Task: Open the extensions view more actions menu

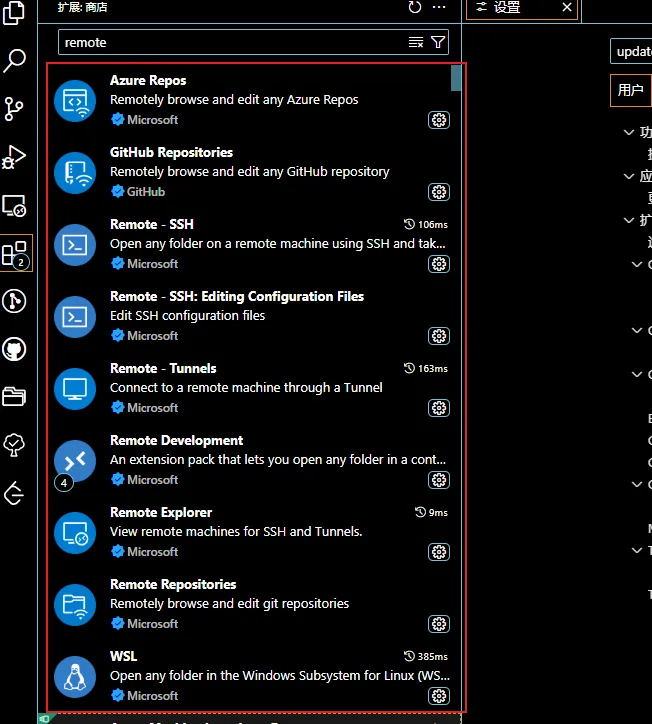Action: click(x=439, y=7)
